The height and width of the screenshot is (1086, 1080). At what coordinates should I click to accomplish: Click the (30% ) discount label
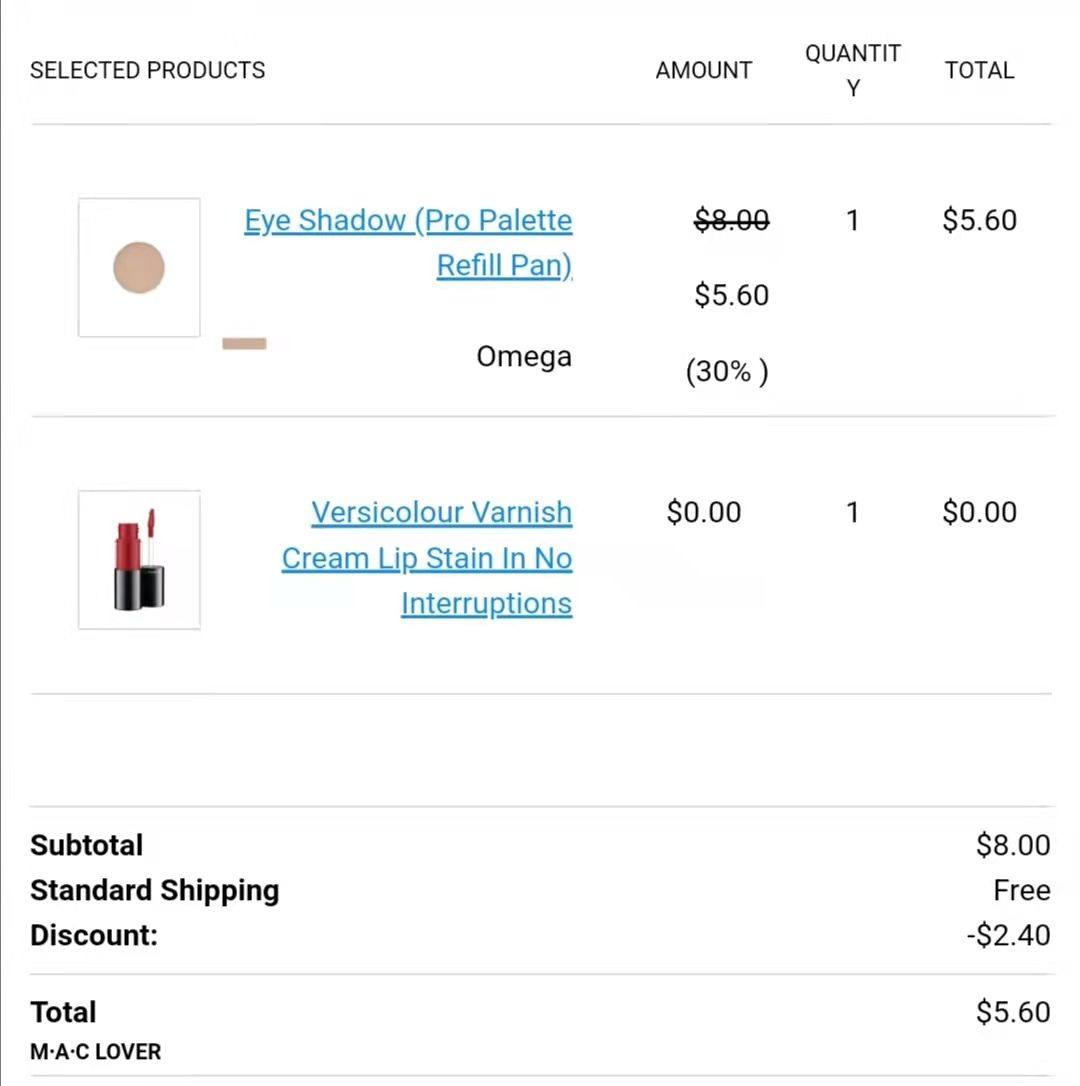[x=727, y=371]
